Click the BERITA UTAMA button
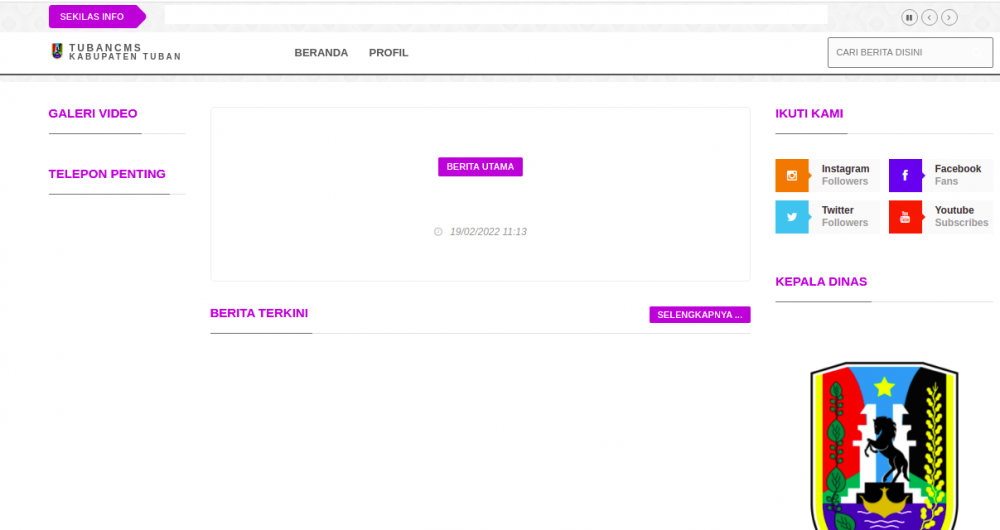 [x=480, y=166]
